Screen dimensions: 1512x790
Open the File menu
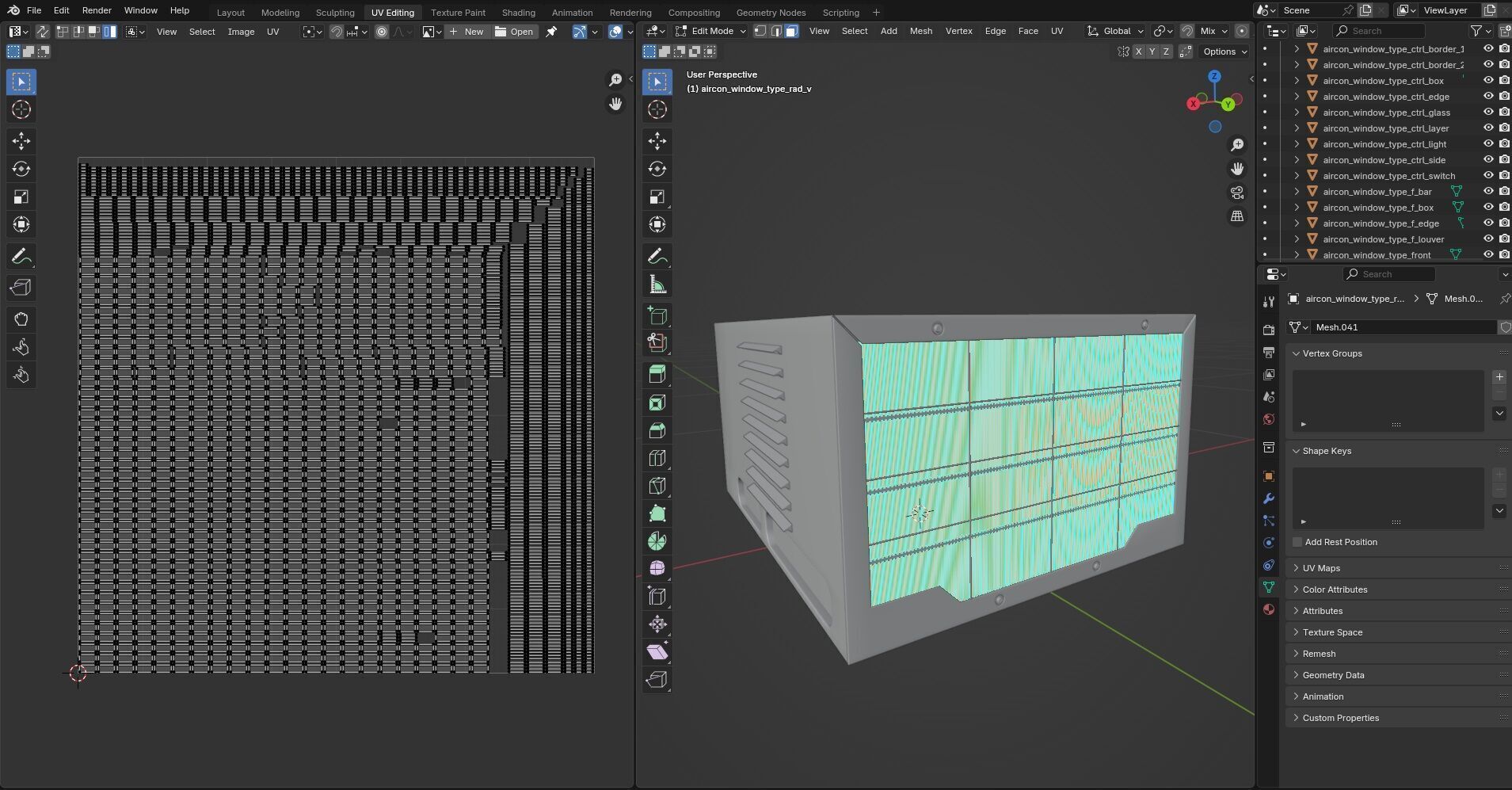click(x=34, y=10)
